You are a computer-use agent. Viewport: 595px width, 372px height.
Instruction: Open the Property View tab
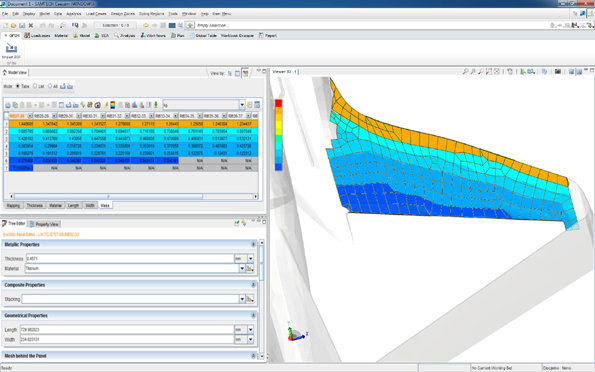[44, 224]
